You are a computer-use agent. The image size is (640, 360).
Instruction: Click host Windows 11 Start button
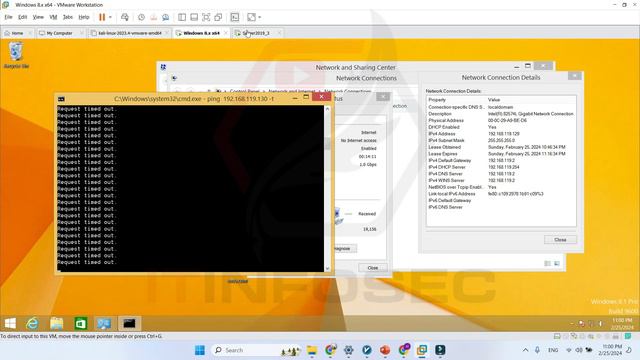coord(200,350)
